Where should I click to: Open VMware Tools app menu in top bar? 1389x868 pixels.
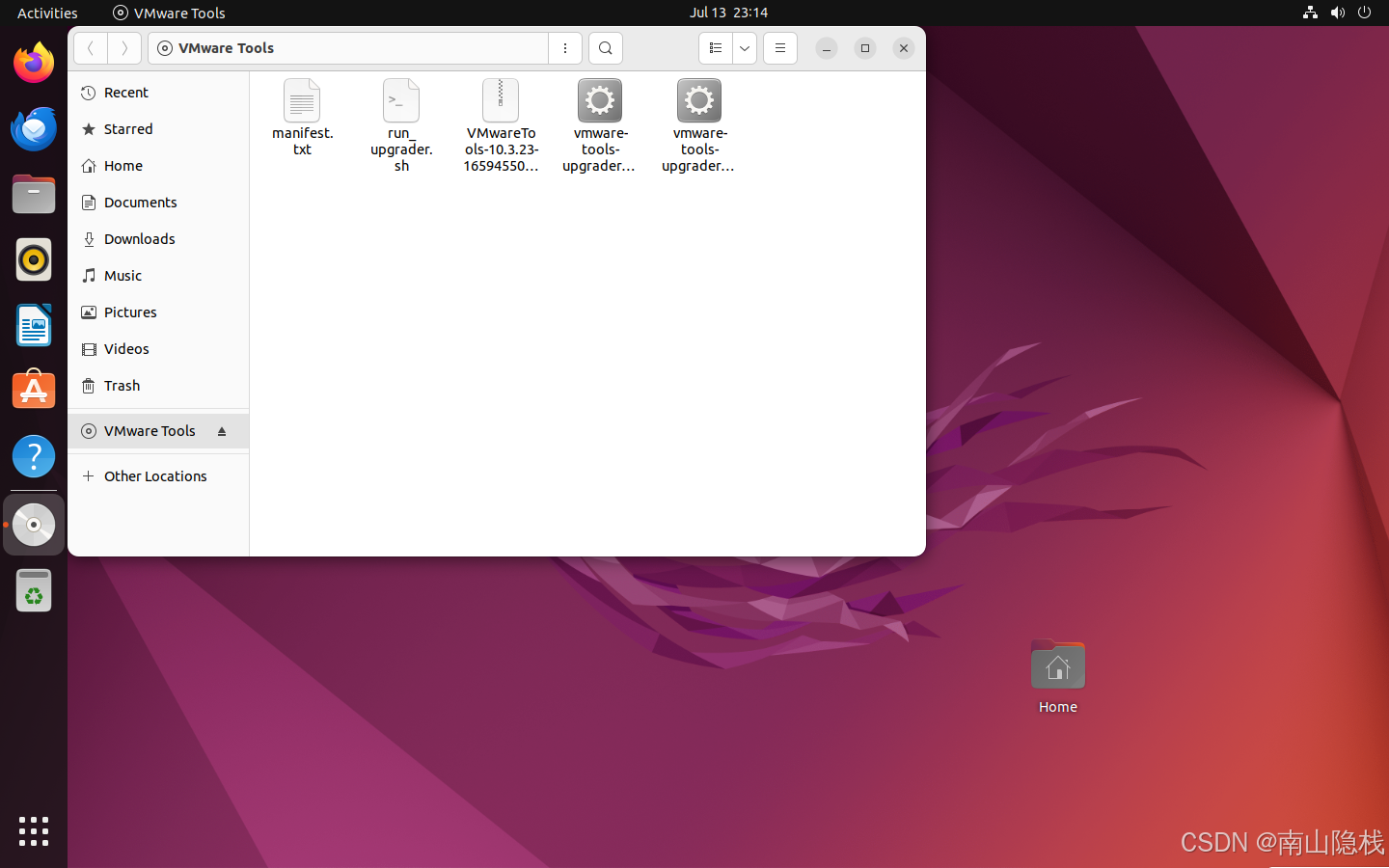[170, 13]
